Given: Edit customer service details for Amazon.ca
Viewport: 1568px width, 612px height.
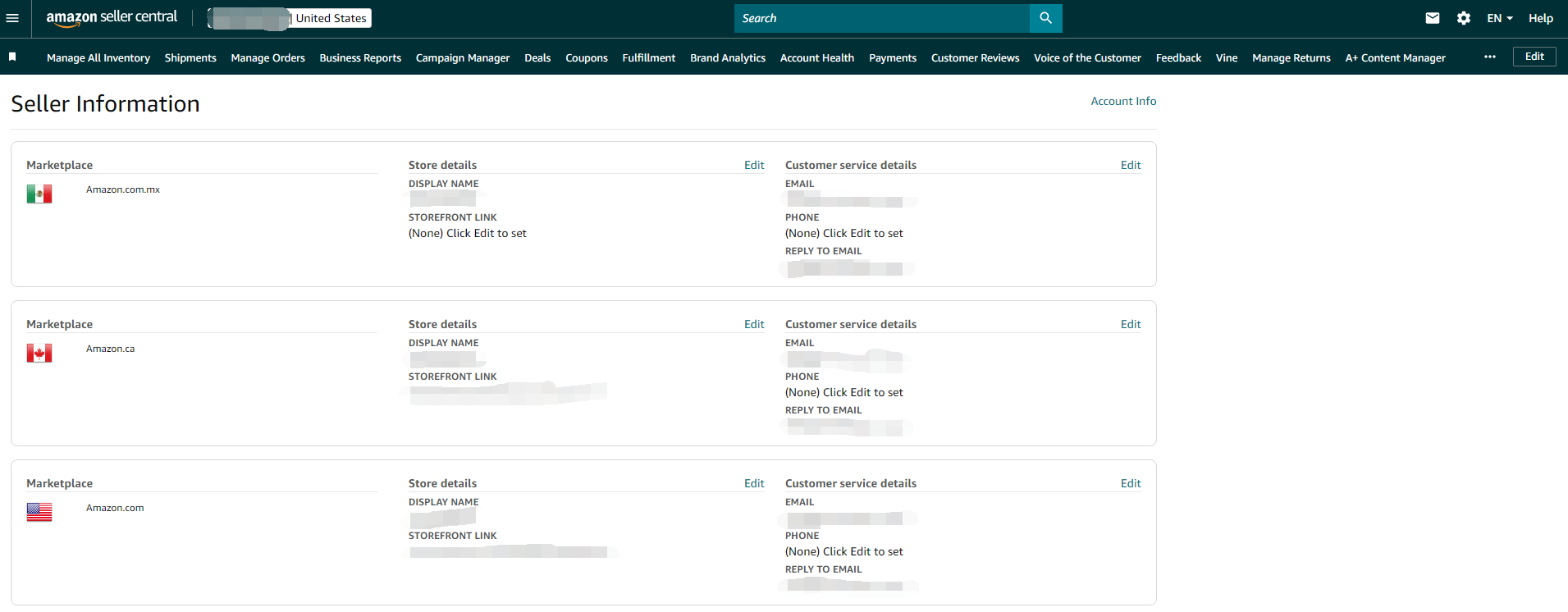Looking at the screenshot, I should point(1130,324).
